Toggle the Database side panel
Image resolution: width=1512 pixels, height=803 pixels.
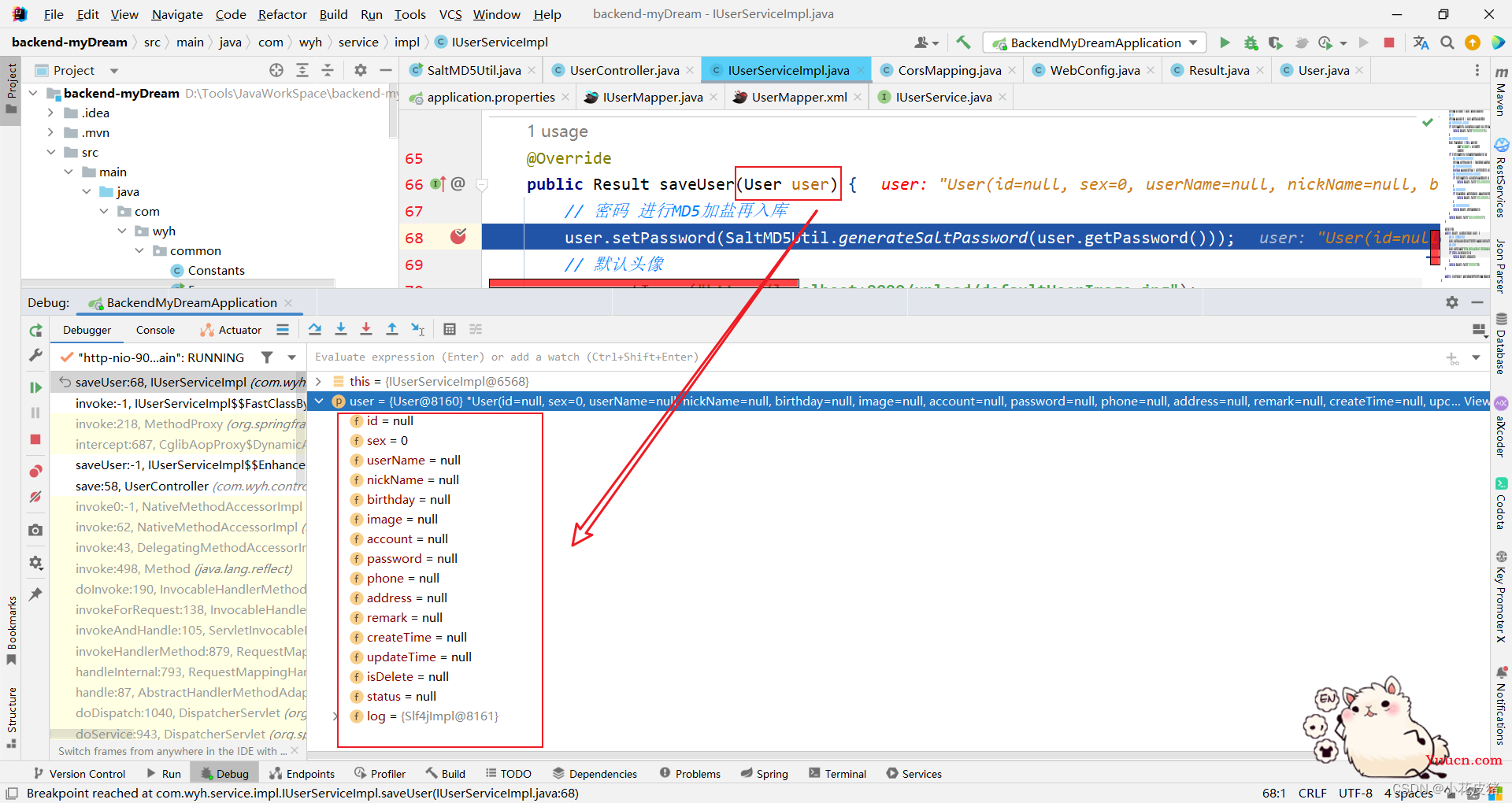point(1501,342)
